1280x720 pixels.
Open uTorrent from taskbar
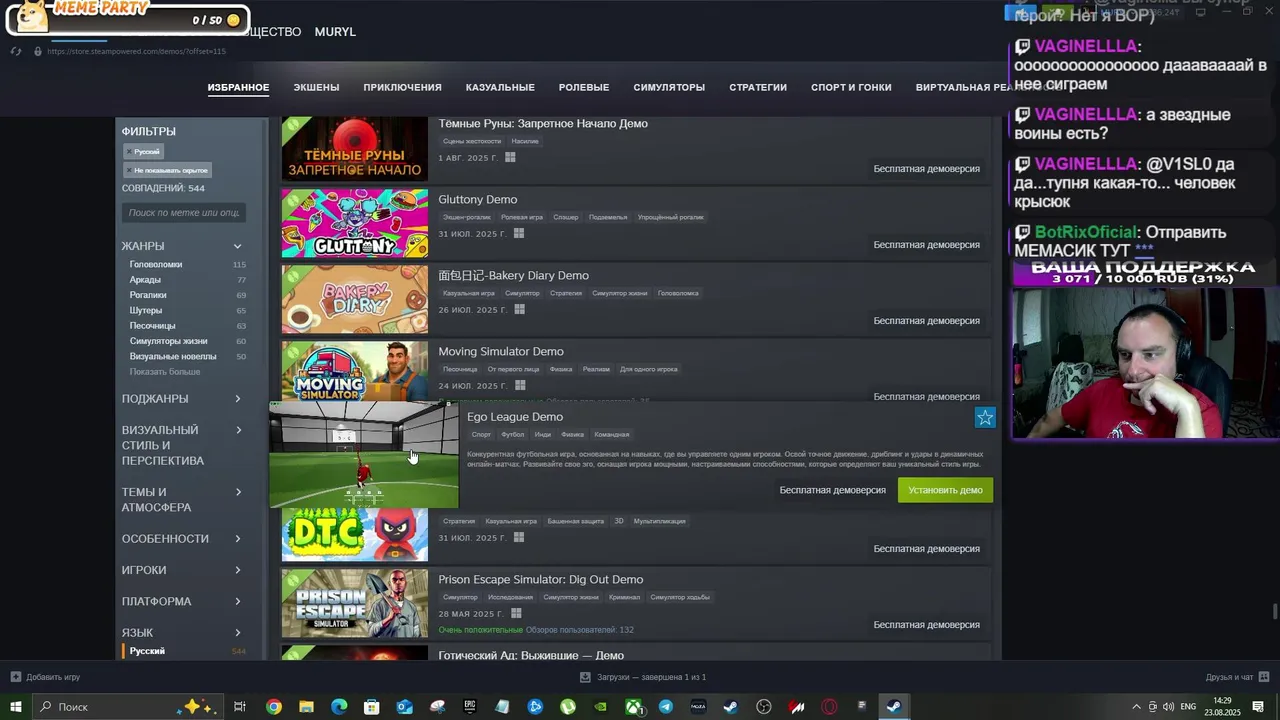(568, 707)
